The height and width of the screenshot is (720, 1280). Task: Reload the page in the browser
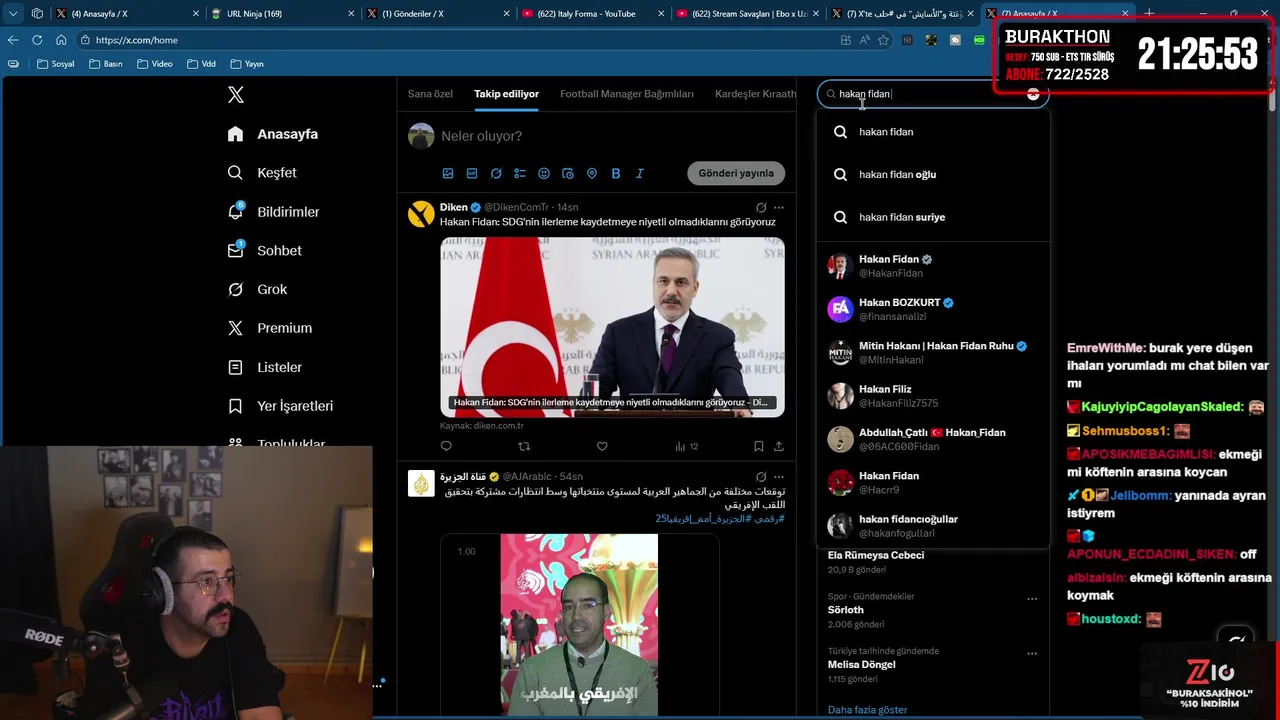click(x=37, y=40)
